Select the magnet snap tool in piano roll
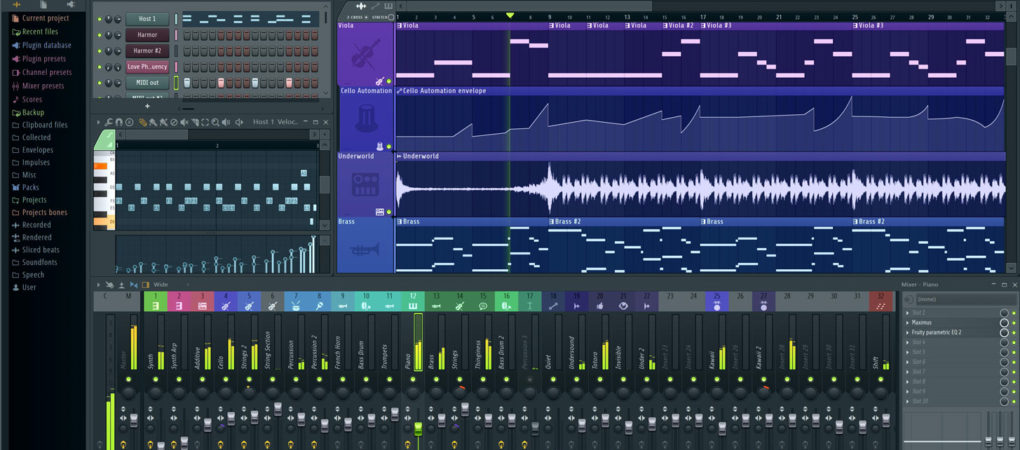Image resolution: width=1020 pixels, height=450 pixels. pyautogui.click(x=118, y=122)
